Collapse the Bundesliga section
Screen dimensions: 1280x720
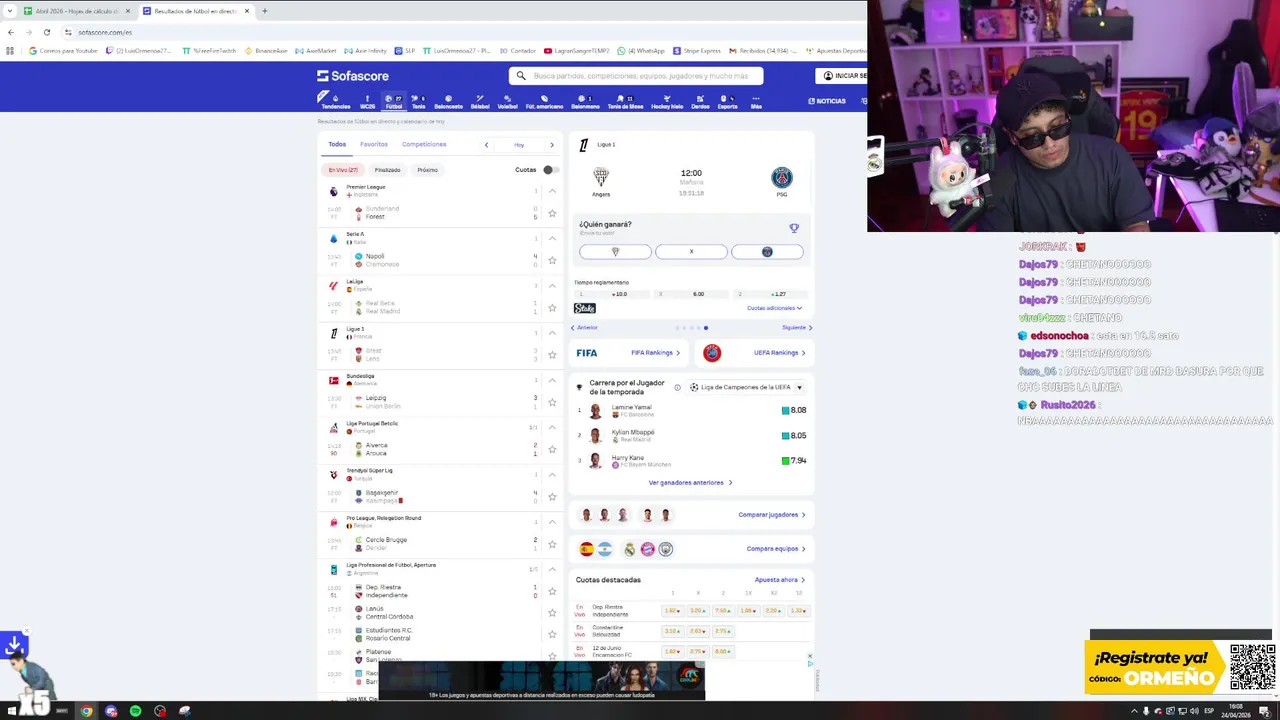coord(552,380)
